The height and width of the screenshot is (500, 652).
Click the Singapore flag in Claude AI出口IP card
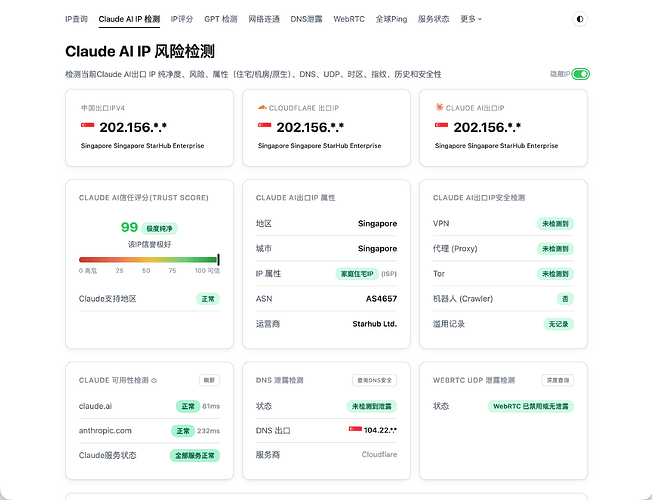pyautogui.click(x=442, y=125)
